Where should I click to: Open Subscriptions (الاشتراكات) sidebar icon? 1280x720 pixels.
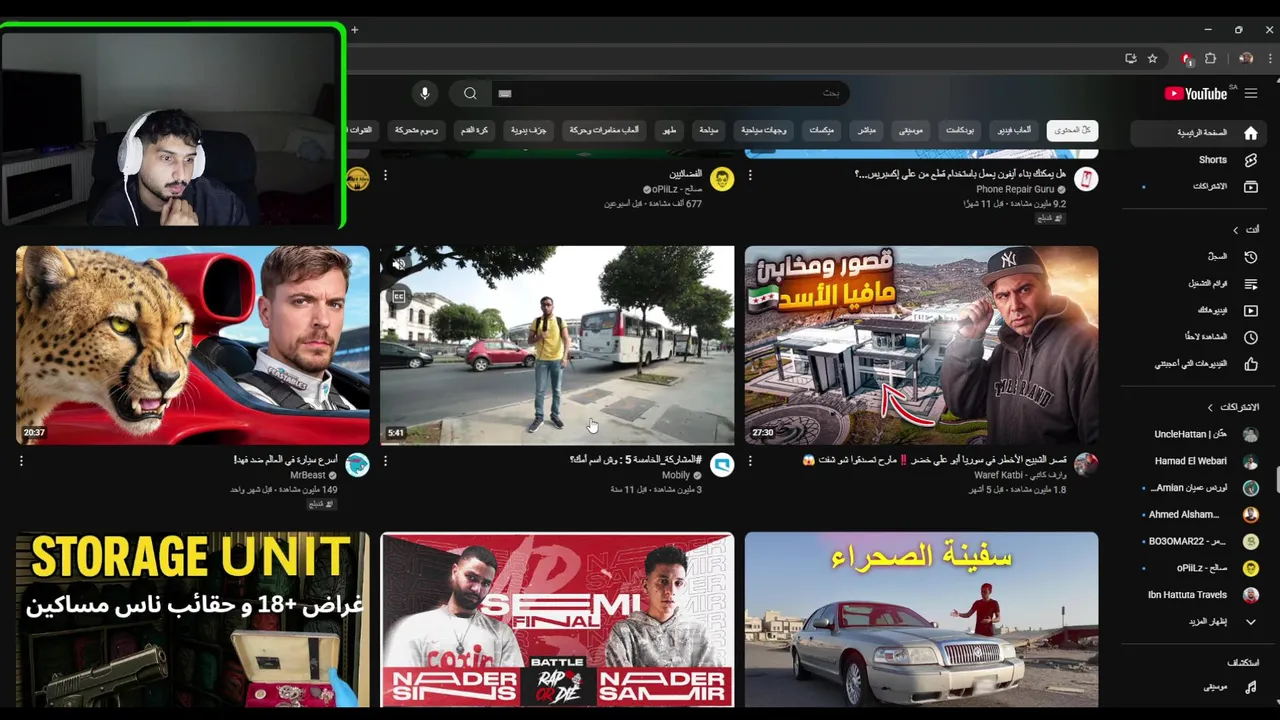(1250, 186)
